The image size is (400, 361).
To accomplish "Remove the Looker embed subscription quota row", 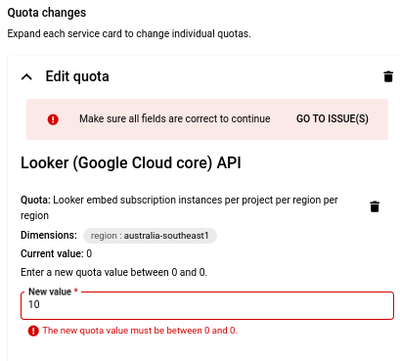I will (x=375, y=206).
